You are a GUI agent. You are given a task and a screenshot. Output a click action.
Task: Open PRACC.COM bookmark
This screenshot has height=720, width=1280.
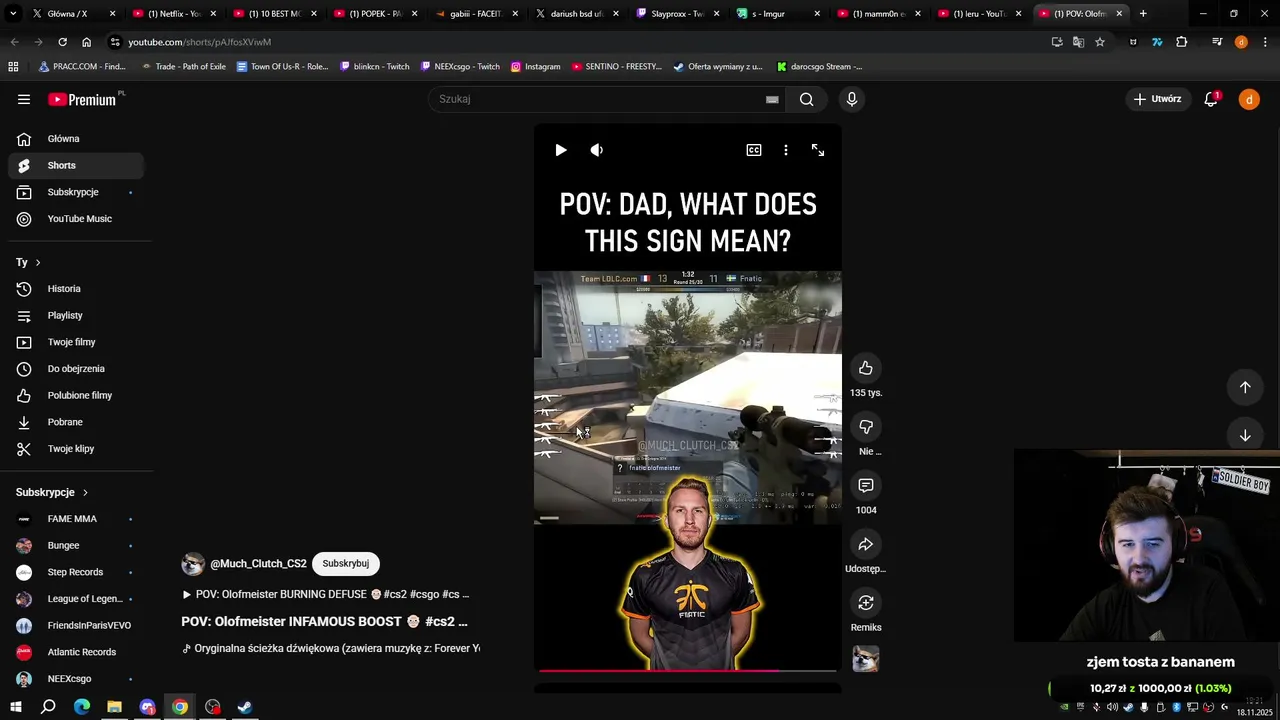pyautogui.click(x=82, y=67)
